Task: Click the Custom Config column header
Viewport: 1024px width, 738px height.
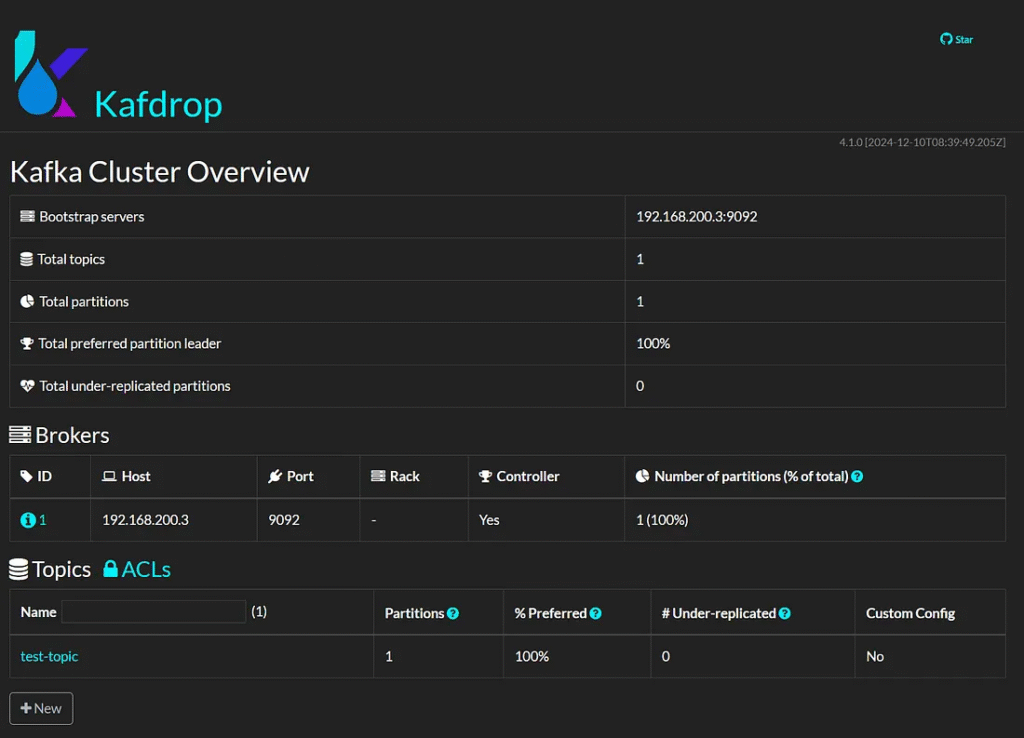Action: [x=910, y=613]
